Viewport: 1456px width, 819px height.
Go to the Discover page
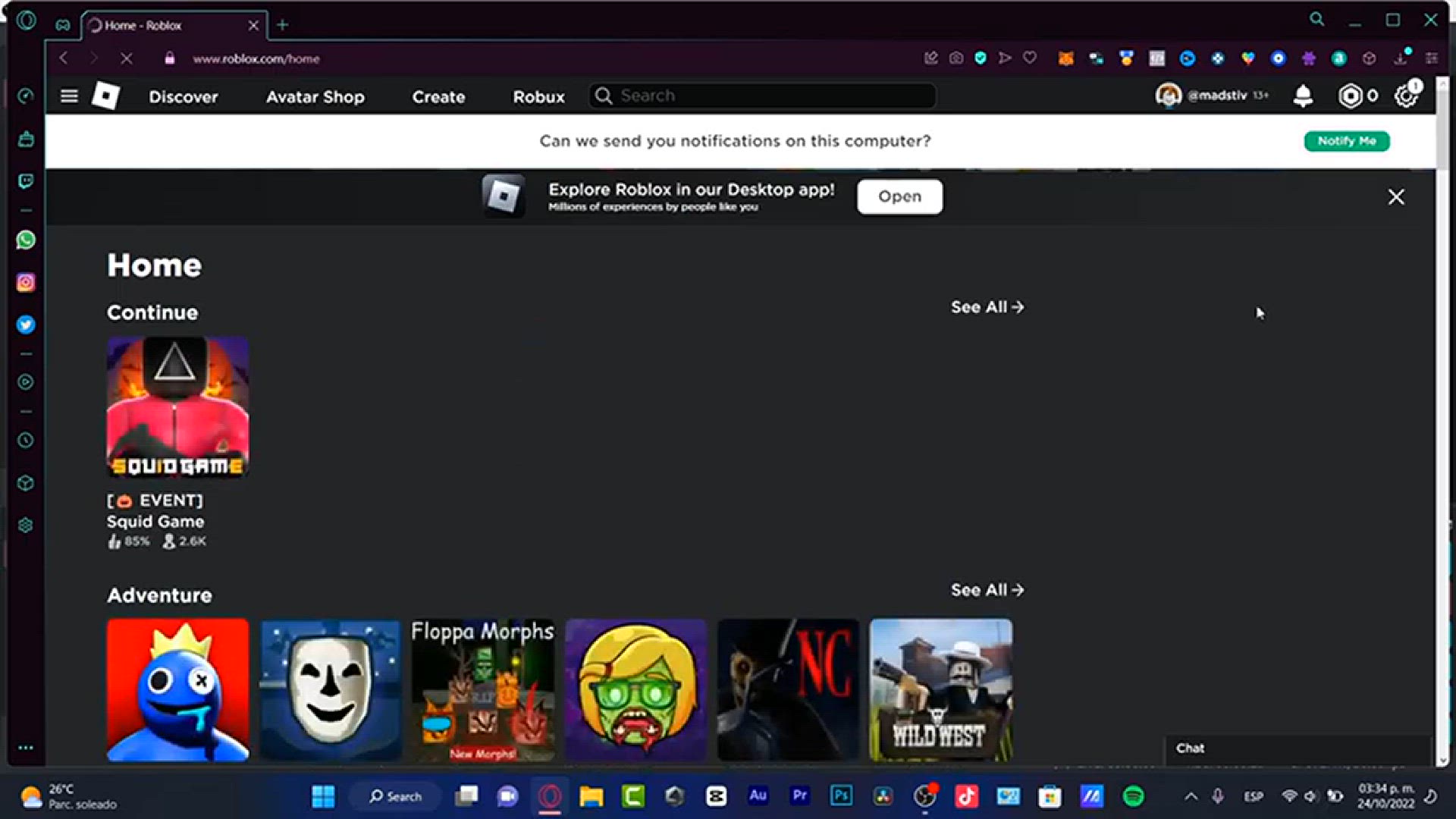click(x=184, y=97)
